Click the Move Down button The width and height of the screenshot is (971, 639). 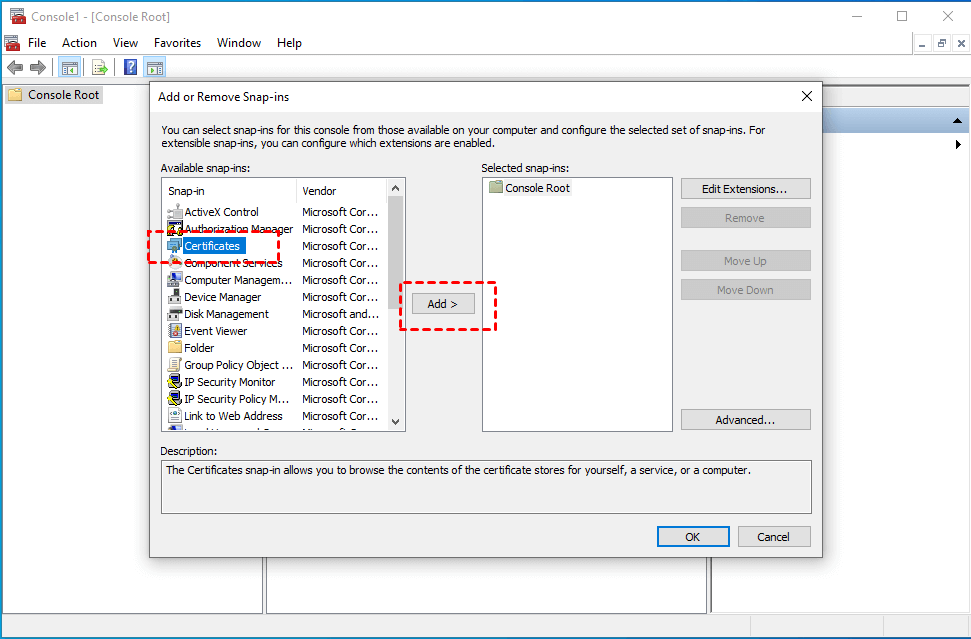pyautogui.click(x=746, y=290)
